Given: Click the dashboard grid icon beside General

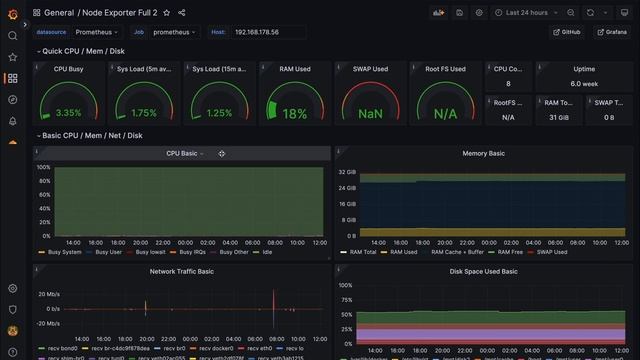Looking at the screenshot, I should [x=36, y=13].
